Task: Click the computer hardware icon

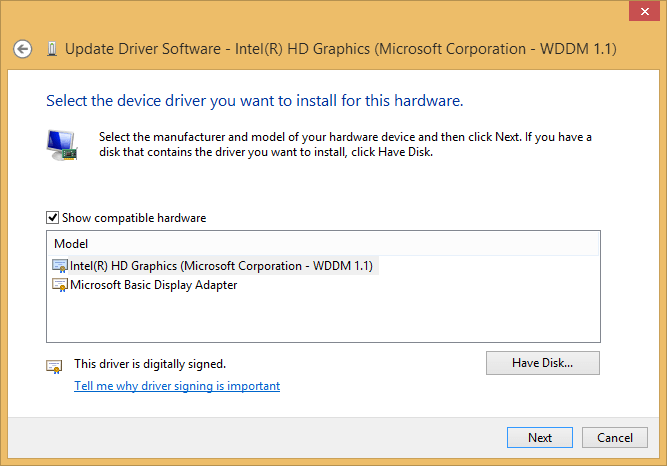Action: click(x=62, y=145)
